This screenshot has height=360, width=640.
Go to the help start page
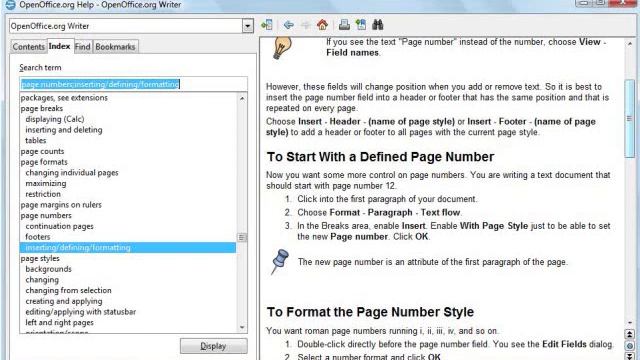click(x=322, y=25)
